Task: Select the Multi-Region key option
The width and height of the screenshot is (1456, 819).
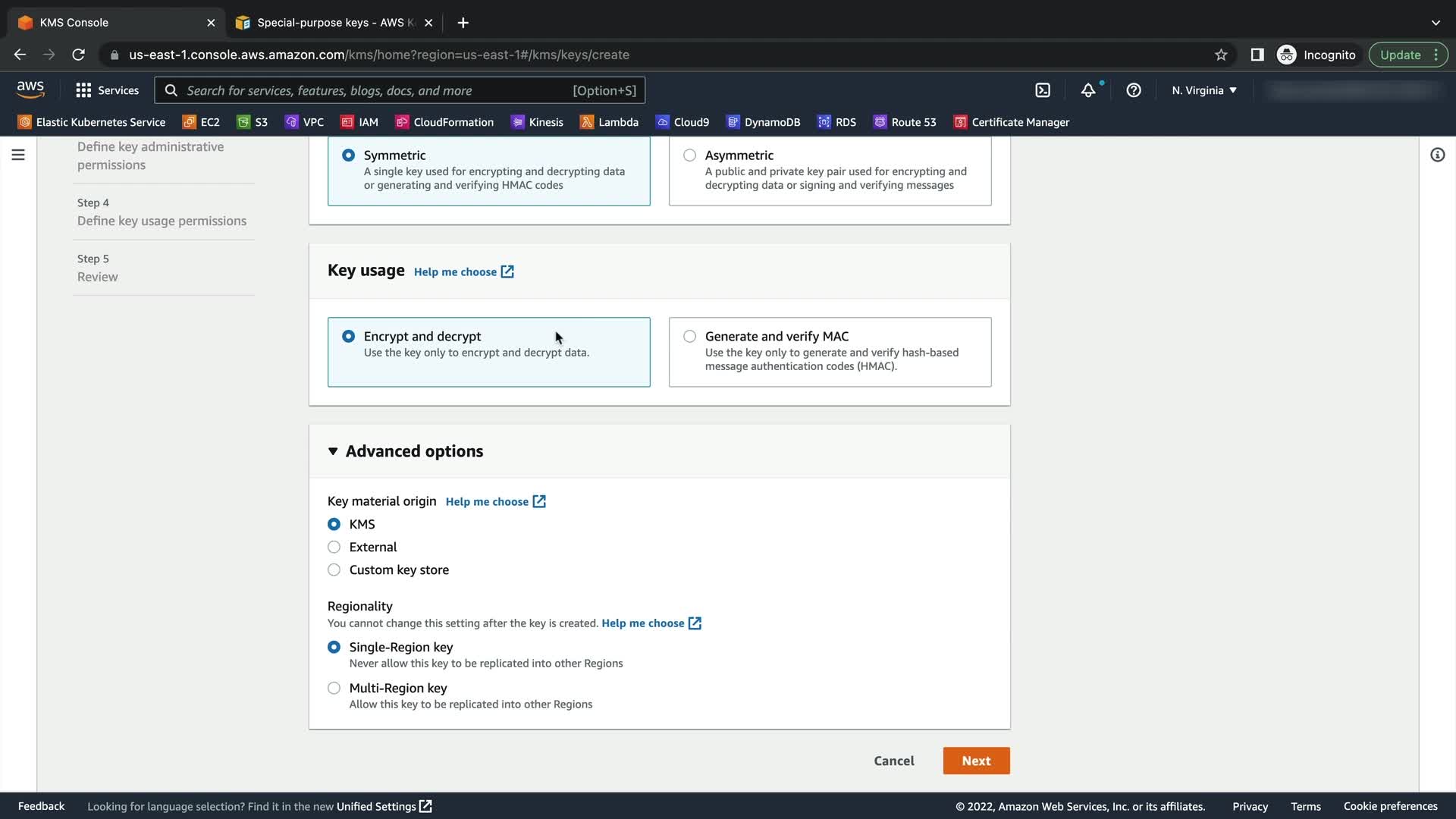Action: click(x=334, y=689)
